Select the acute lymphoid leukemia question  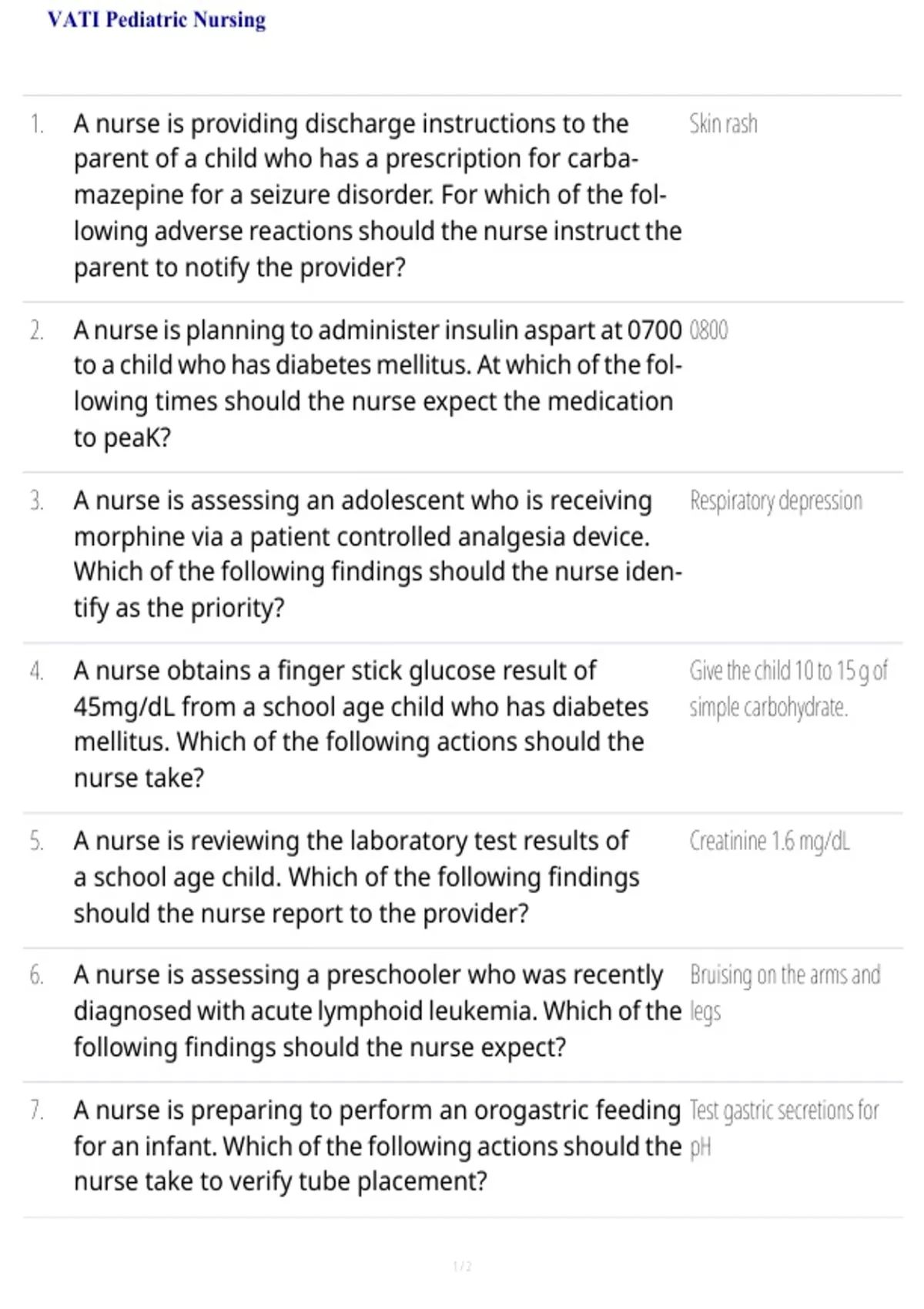pyautogui.click(x=377, y=1011)
